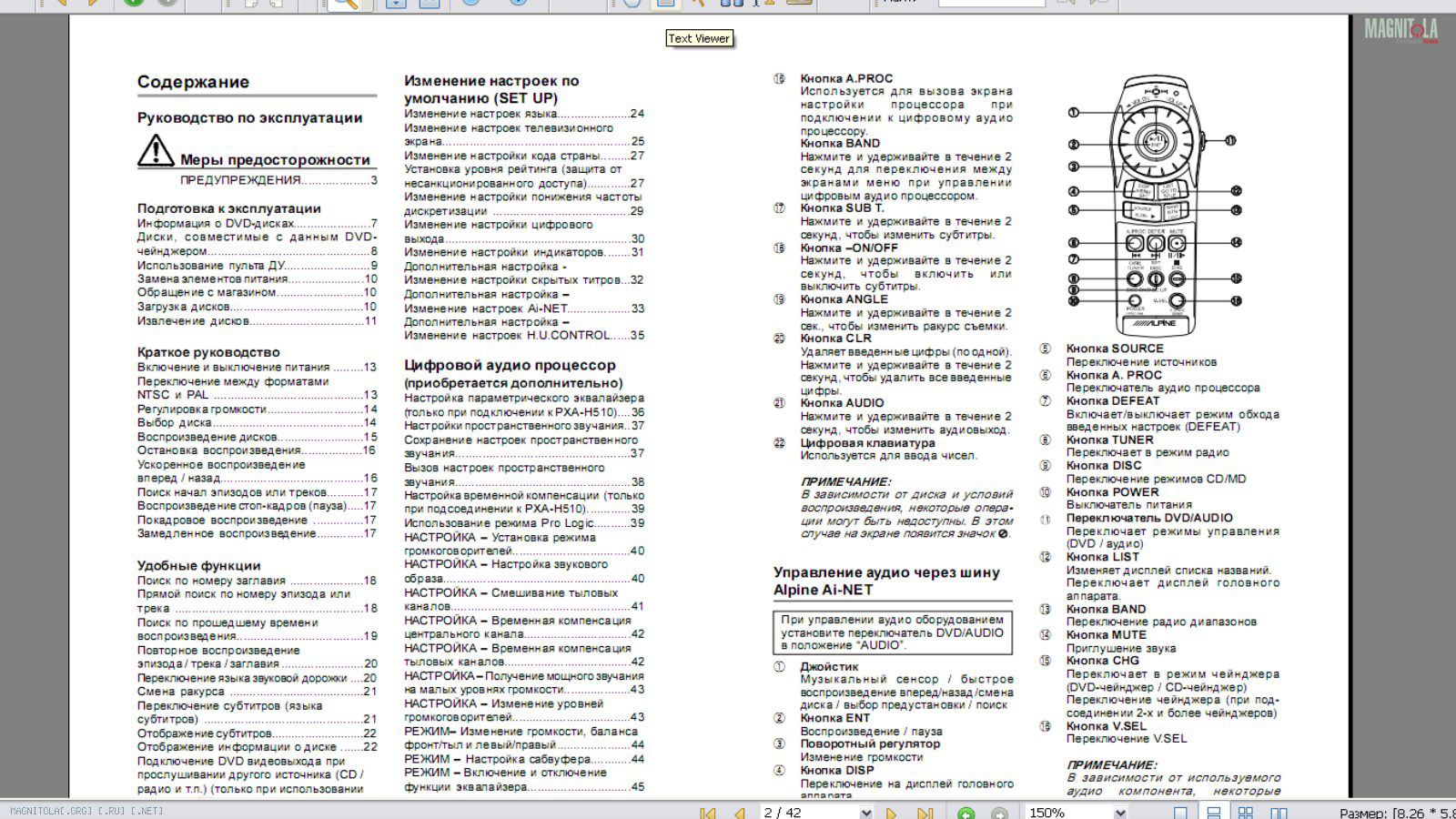Open the Text Viewer tool
The height and width of the screenshot is (819, 1456).
tap(665, 4)
